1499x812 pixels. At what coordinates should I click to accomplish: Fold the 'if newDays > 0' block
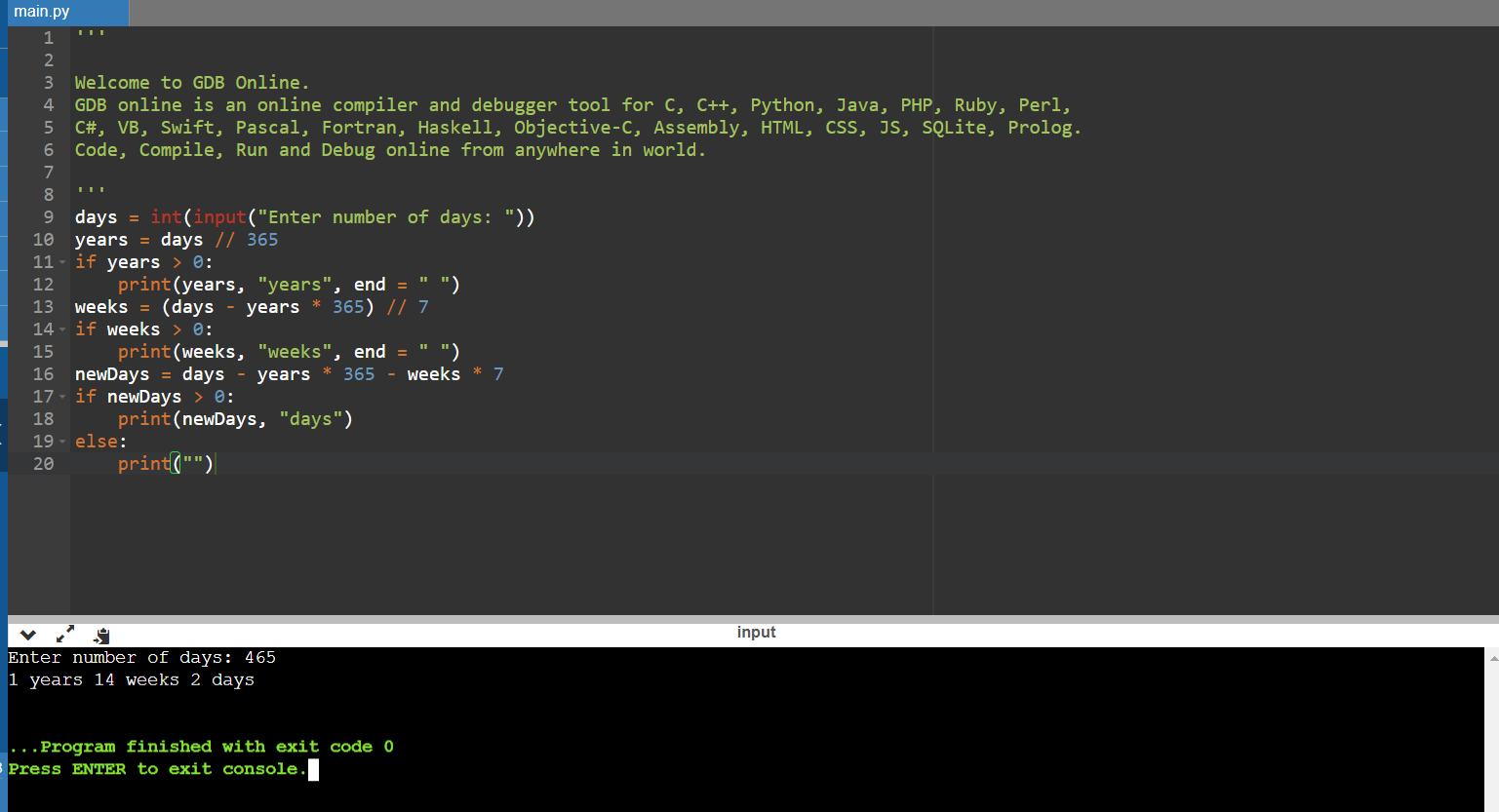click(62, 397)
